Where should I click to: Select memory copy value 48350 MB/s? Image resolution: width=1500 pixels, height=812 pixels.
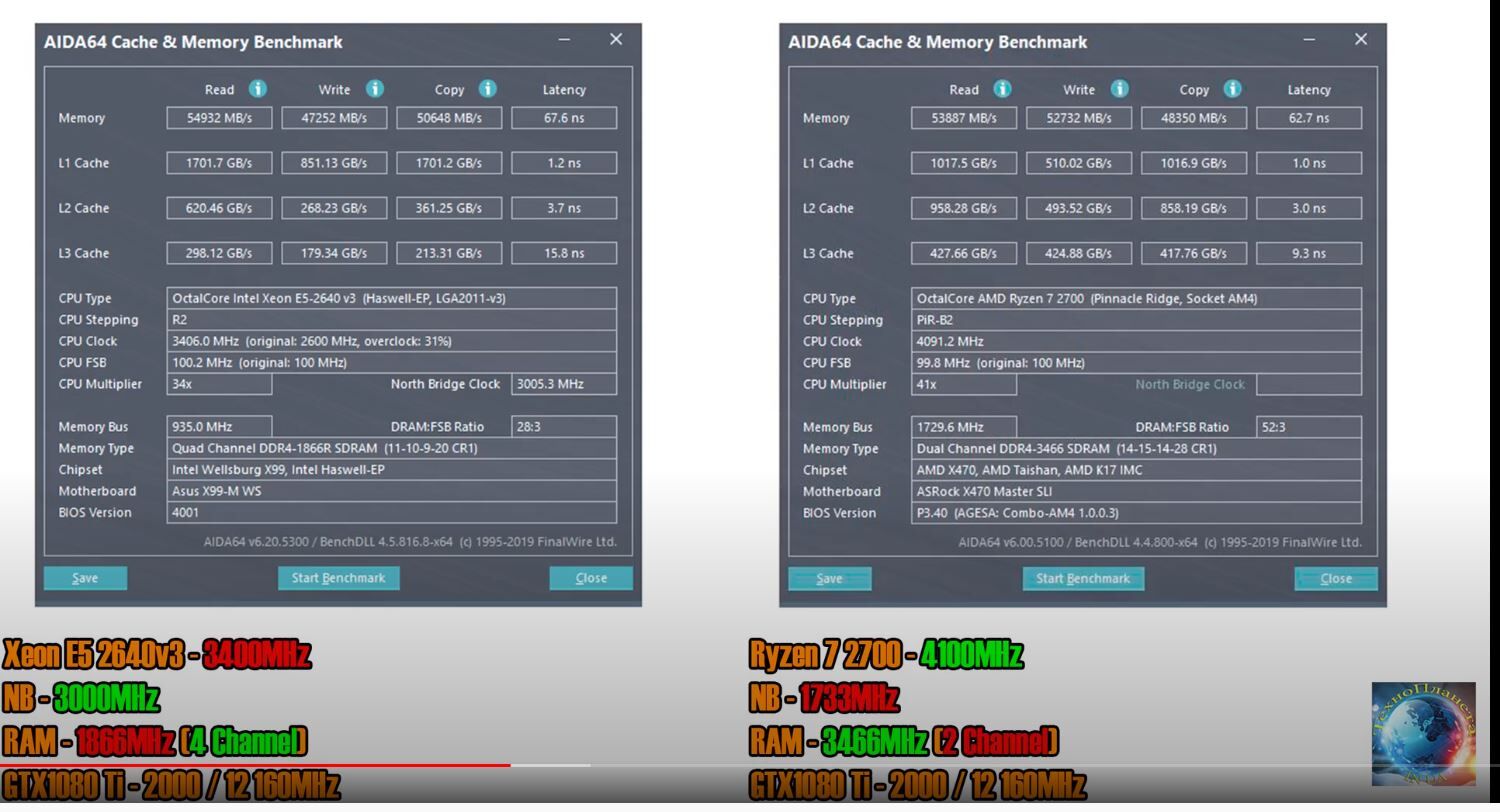coord(1194,118)
